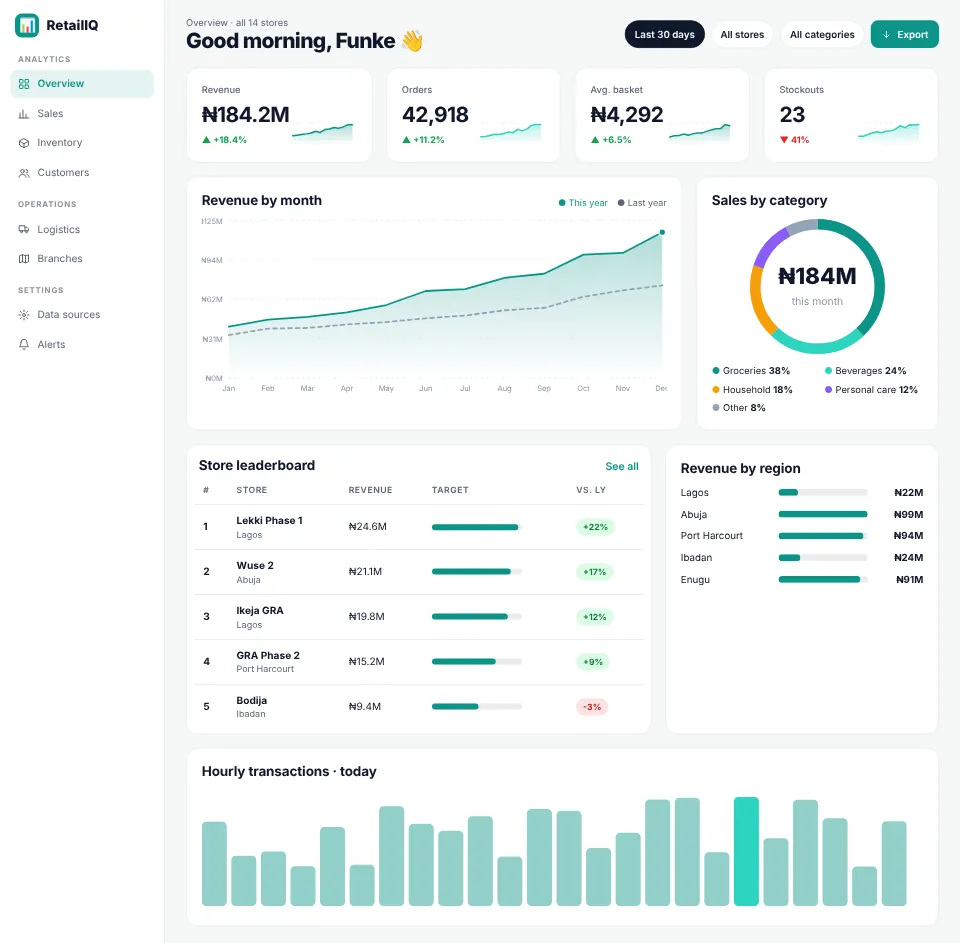Select the Last 30 days filter
Viewport: 960px width, 943px height.
(x=664, y=35)
